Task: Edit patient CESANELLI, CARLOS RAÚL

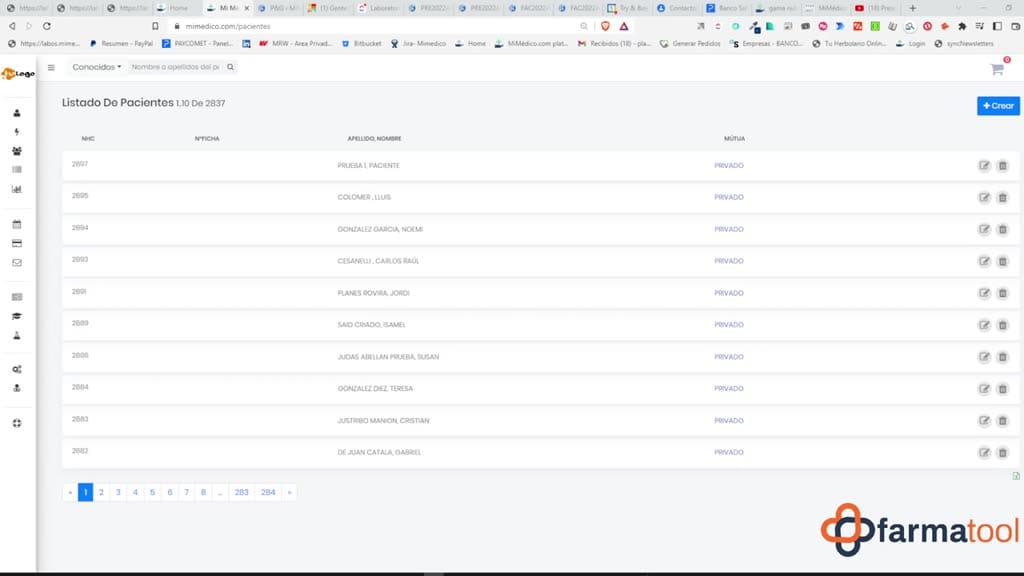Action: (984, 261)
